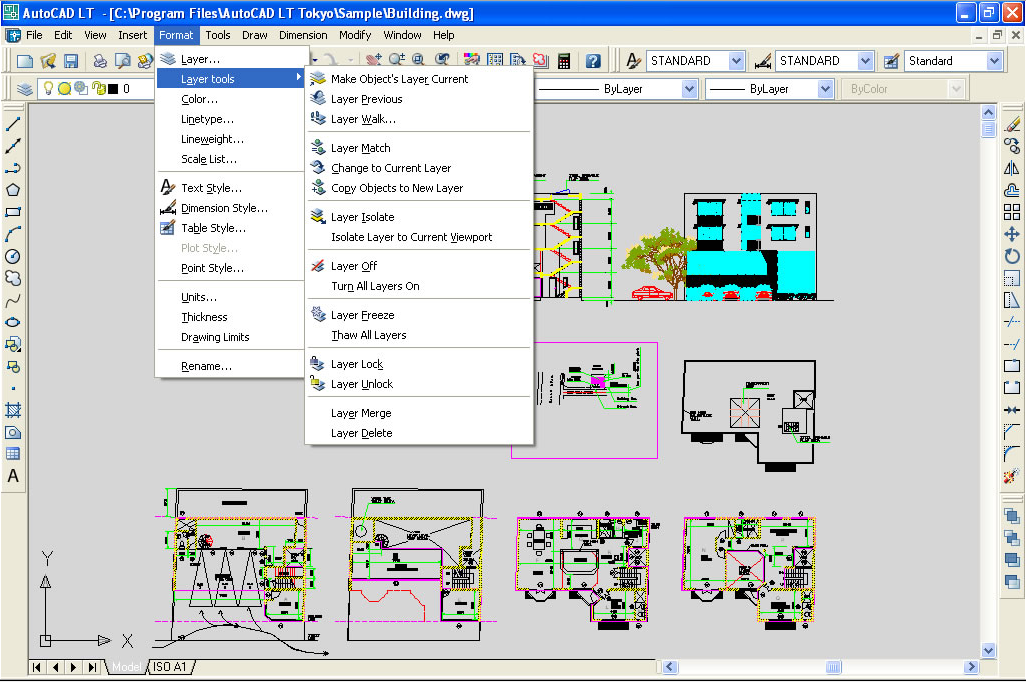Open the Modify menu
Image resolution: width=1026 pixels, height=682 pixels.
click(x=355, y=35)
